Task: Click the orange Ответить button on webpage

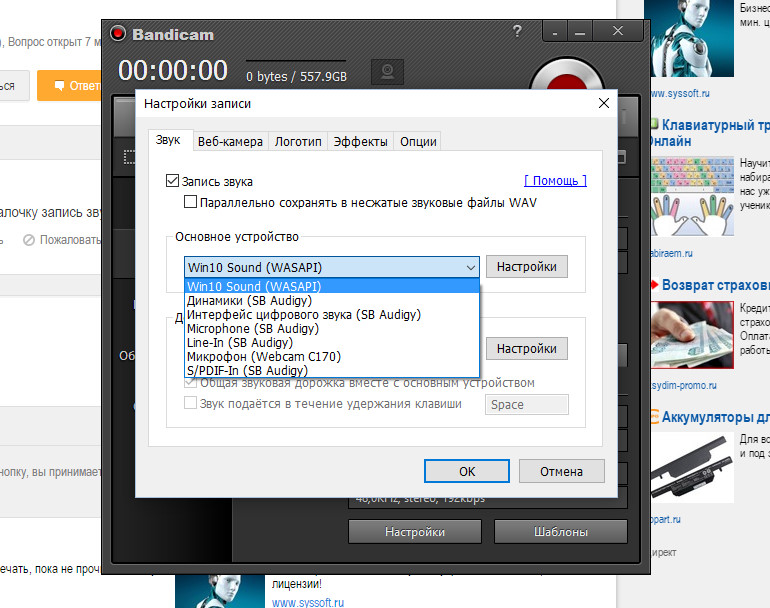Action: click(x=69, y=85)
